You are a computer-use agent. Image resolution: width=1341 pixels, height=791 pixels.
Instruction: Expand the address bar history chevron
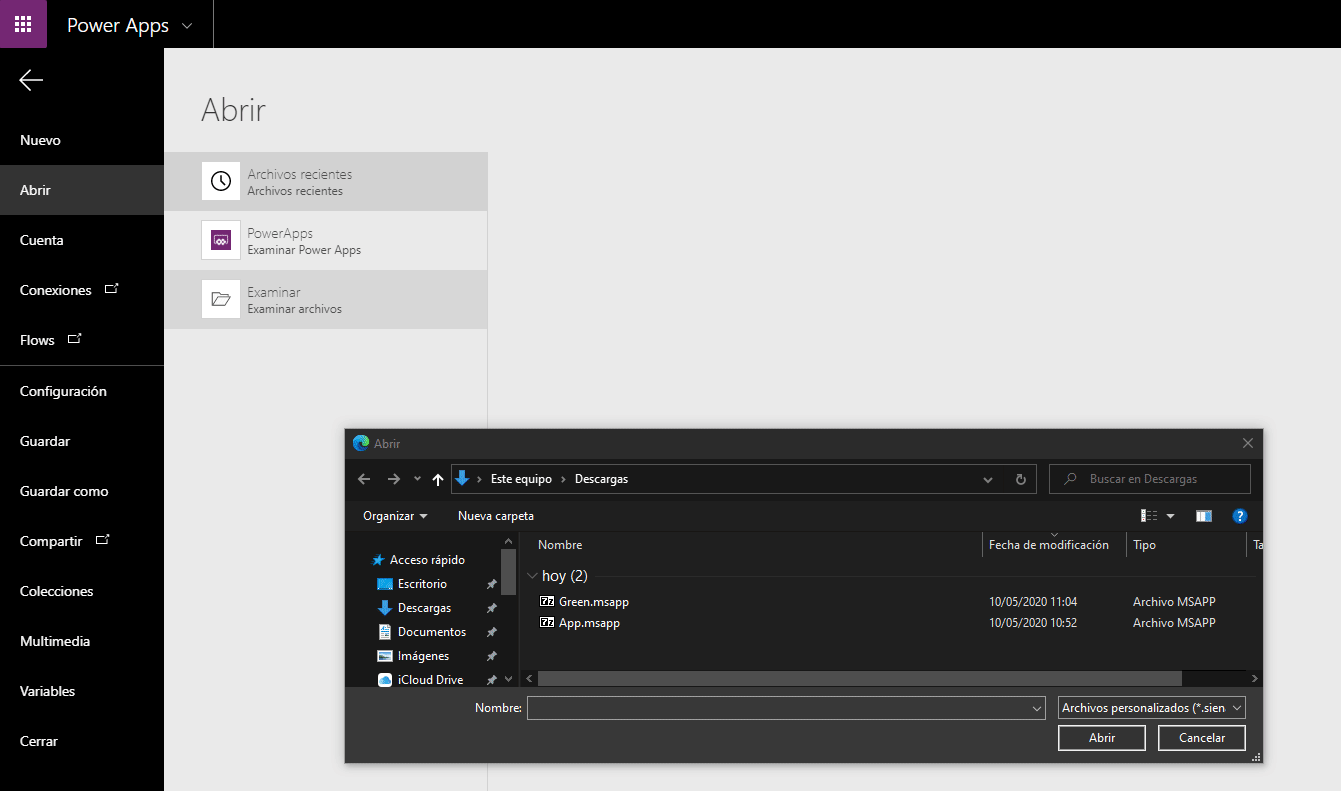988,479
